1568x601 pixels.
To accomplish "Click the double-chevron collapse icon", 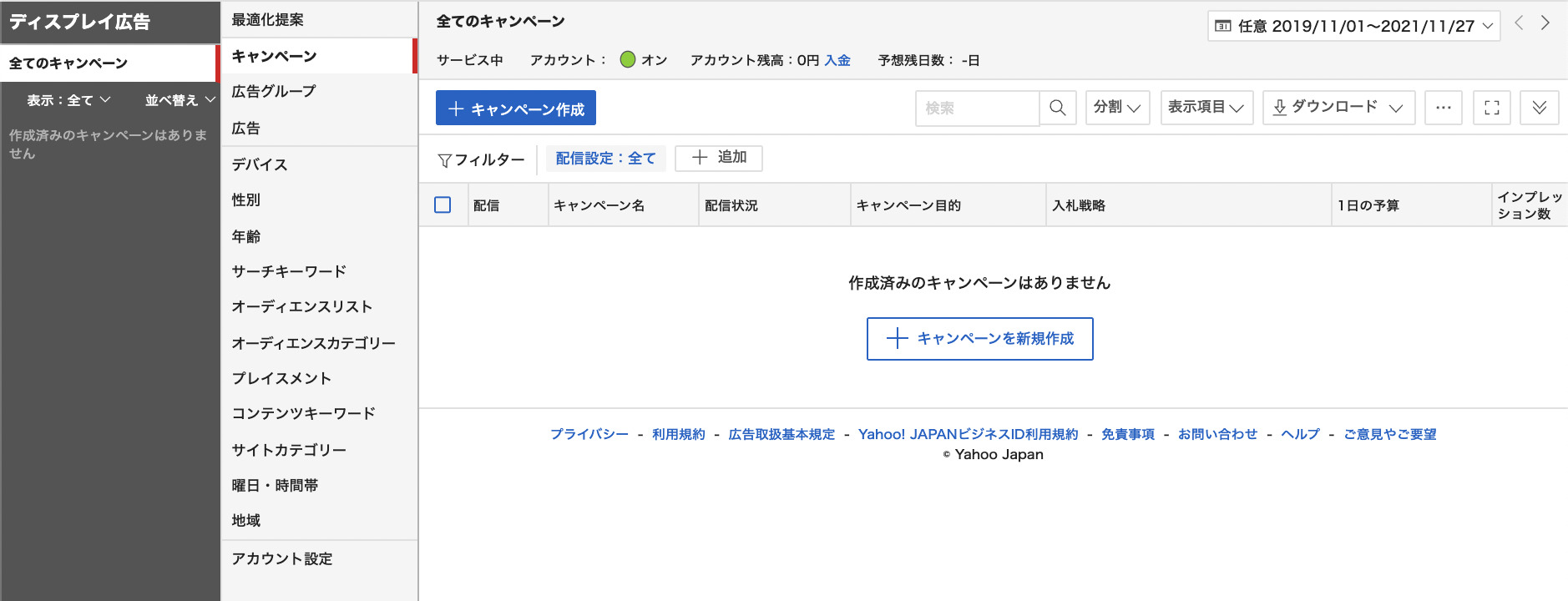I will [x=1539, y=108].
